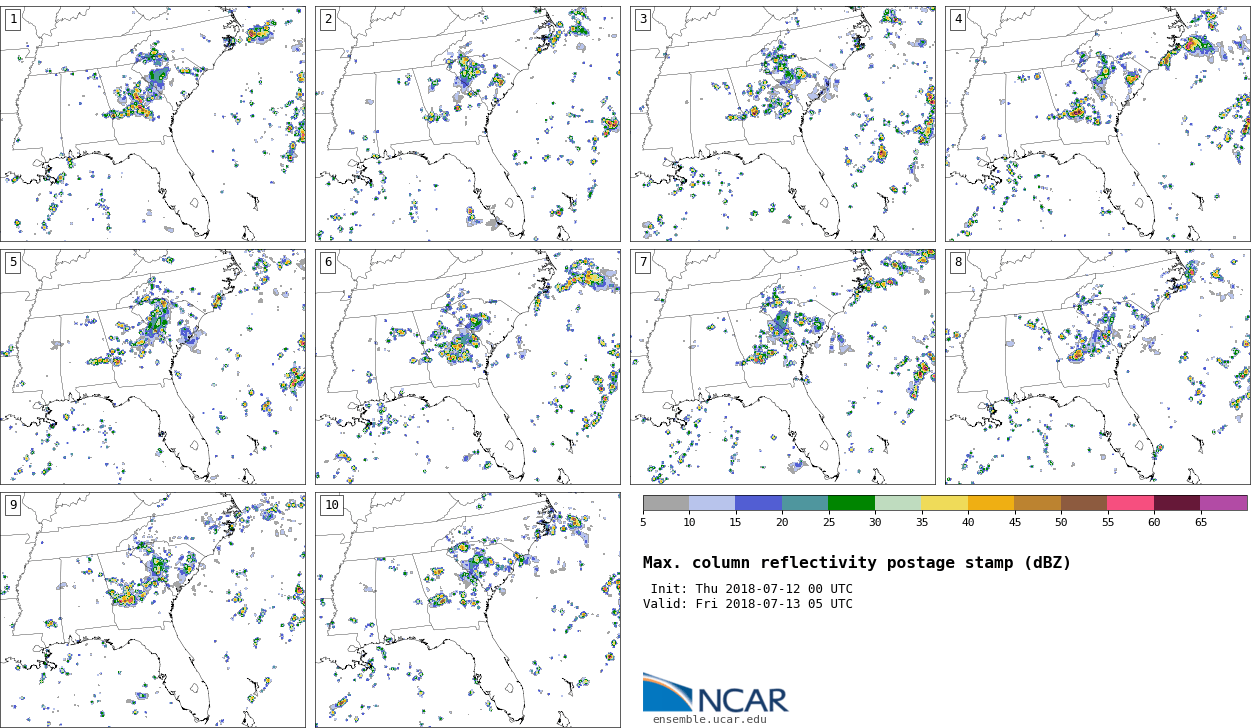
Task: Click the pink 55-60 dBZ swatch
Action: [1130, 503]
